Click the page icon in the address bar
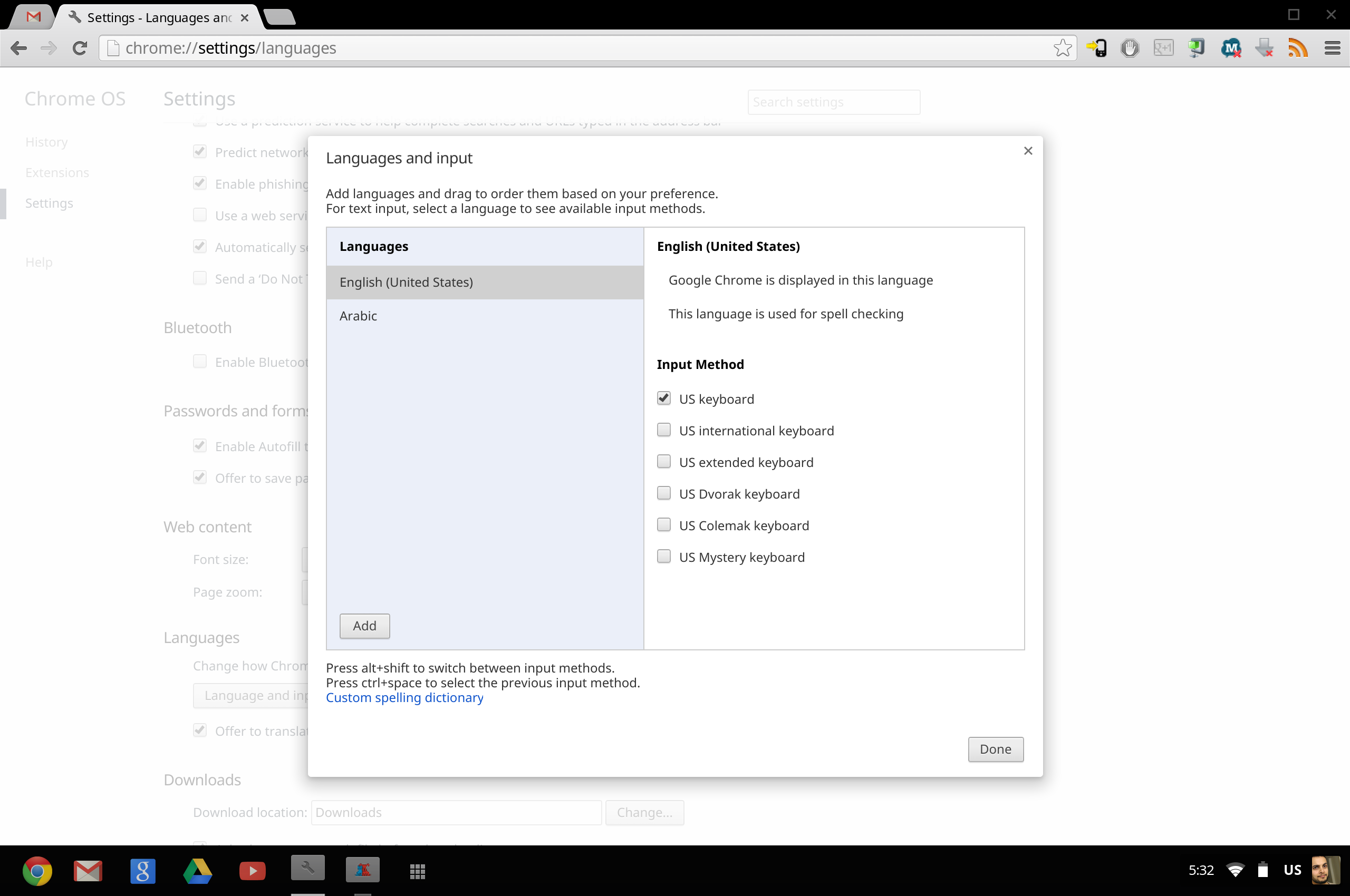The height and width of the screenshot is (896, 1350). point(113,48)
